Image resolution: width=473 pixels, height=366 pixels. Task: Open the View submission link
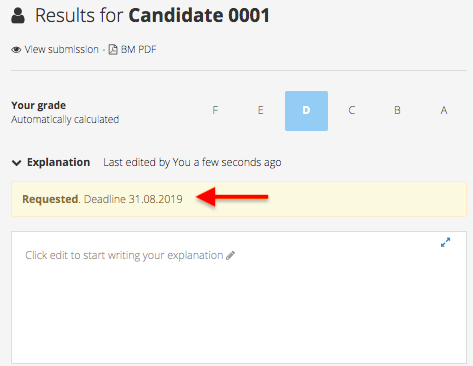[61, 49]
